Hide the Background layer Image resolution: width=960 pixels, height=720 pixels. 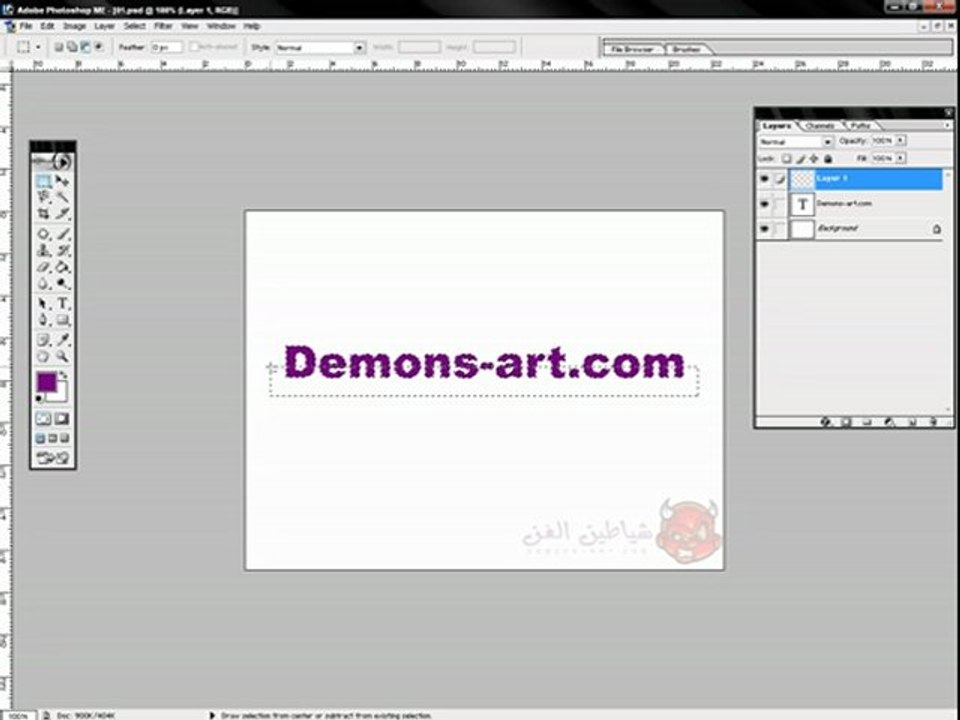tap(764, 229)
